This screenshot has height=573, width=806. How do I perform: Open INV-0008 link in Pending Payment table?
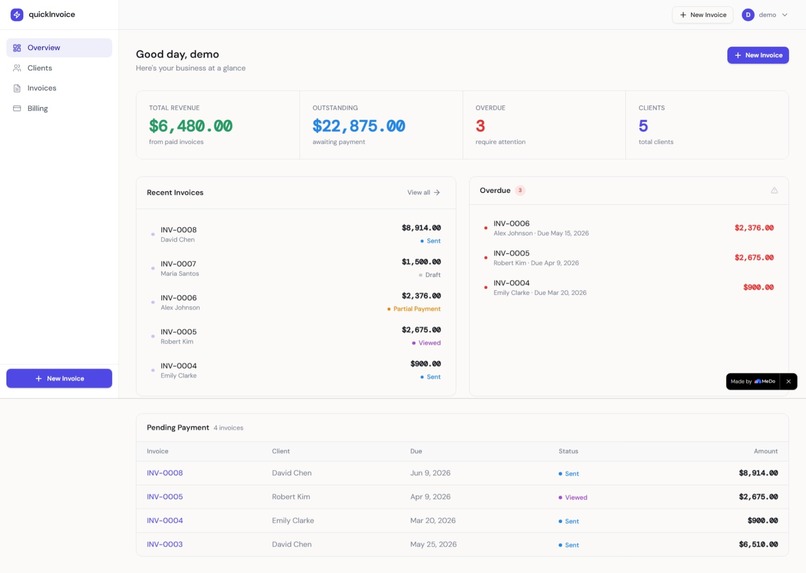(x=164, y=473)
